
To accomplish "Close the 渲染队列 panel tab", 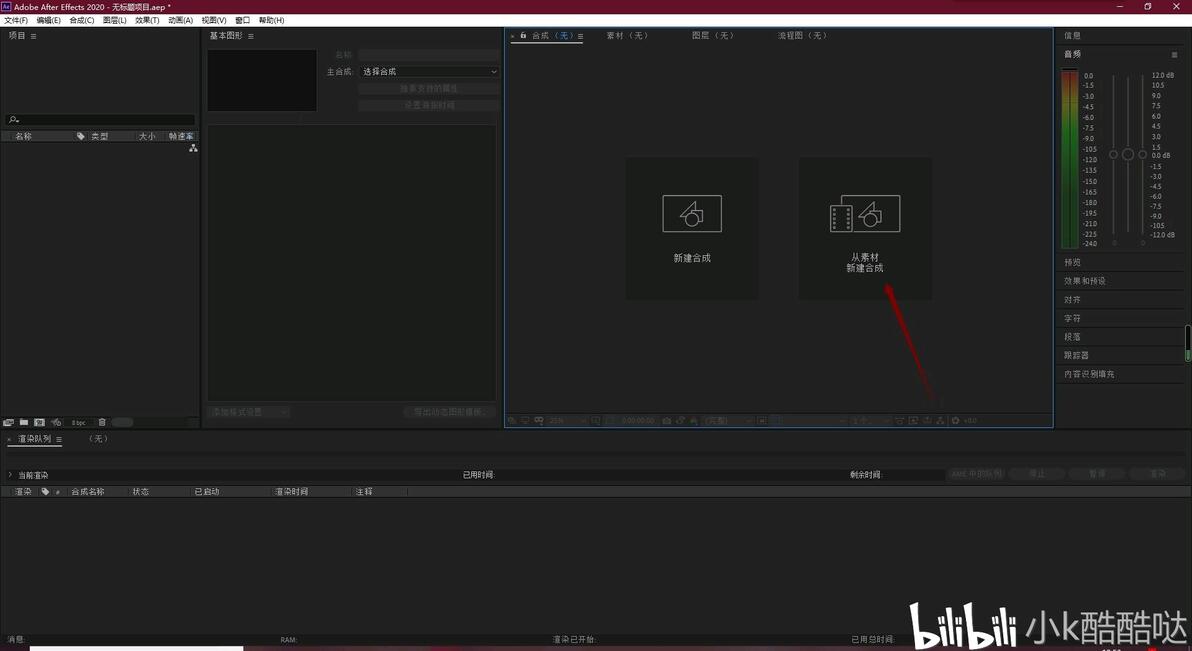I will click(x=9, y=439).
